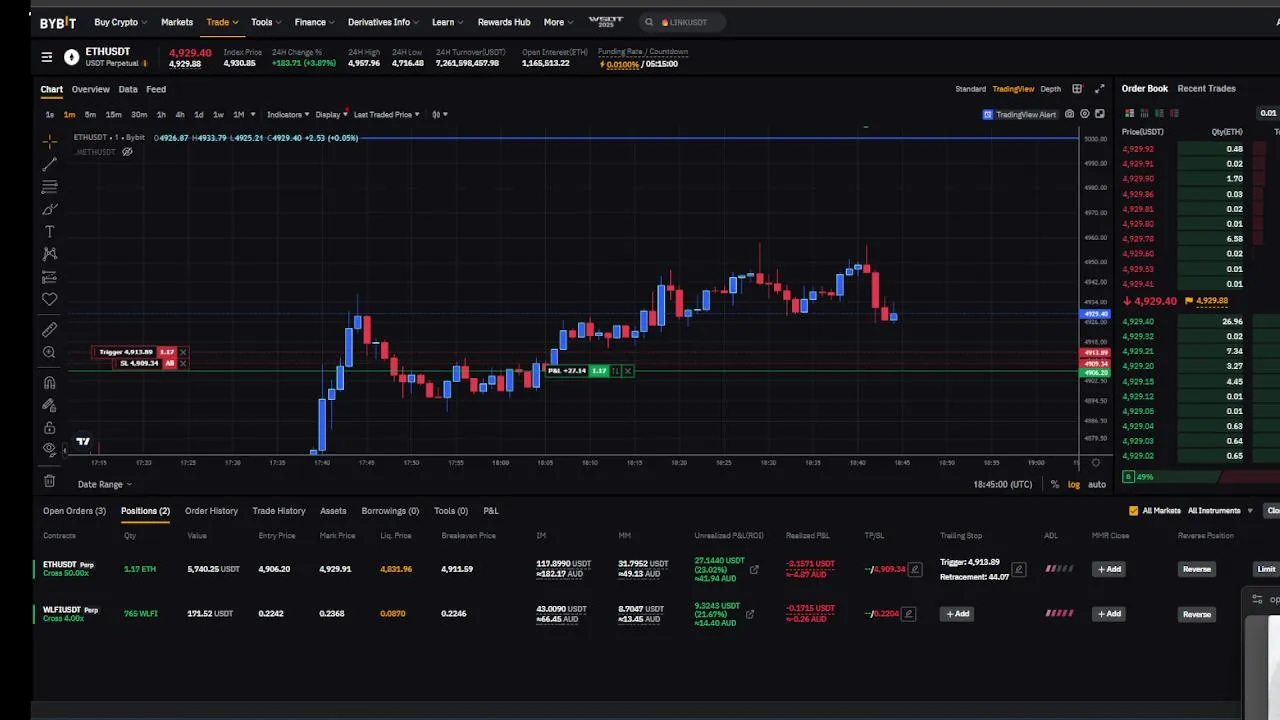Viewport: 1280px width, 720px height.
Task: Expand chart to fullscreen with arrows icon
Action: tap(1099, 89)
